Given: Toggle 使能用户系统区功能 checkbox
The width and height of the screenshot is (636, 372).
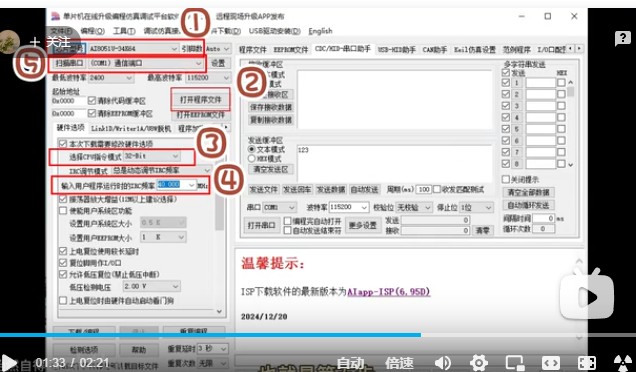Looking at the screenshot, I should (63, 211).
